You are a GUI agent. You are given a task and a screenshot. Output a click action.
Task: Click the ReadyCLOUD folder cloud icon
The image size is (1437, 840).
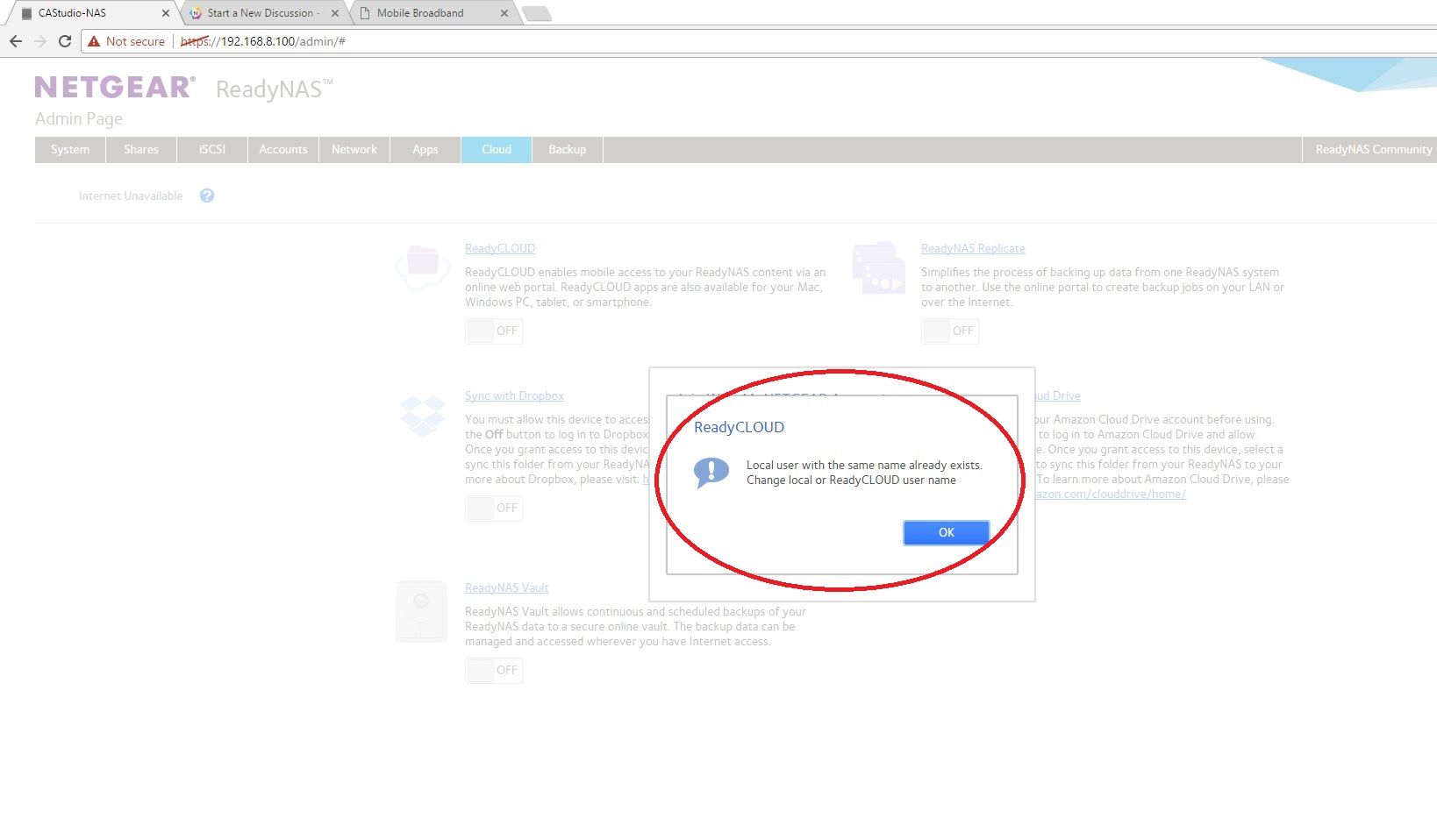pyautogui.click(x=423, y=265)
